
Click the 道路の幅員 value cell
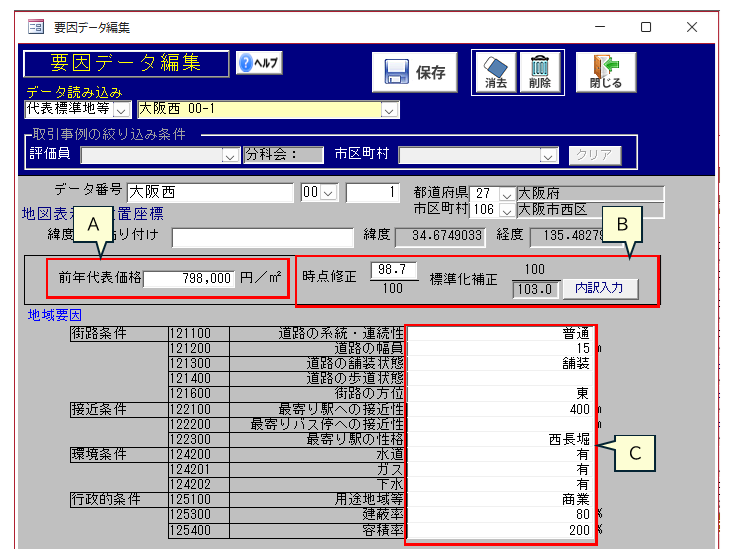(500, 348)
